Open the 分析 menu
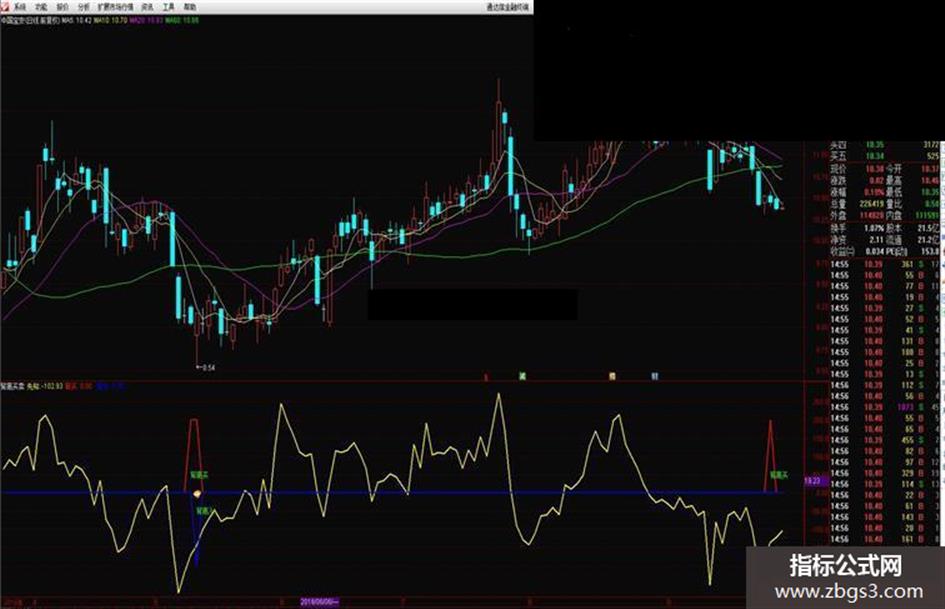Screen dimensions: 945x609 coord(84,7)
